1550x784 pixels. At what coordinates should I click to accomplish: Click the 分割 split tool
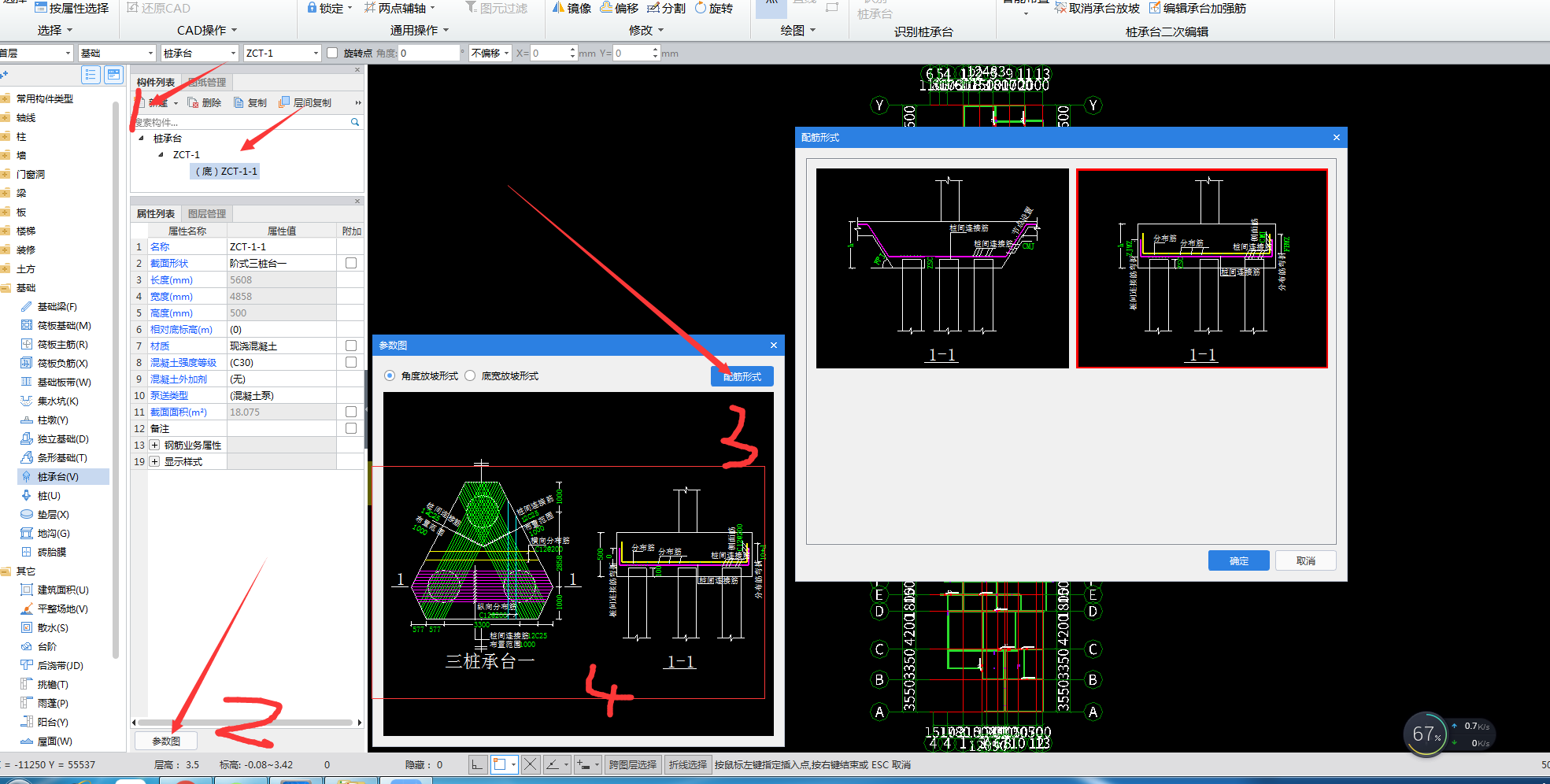[x=666, y=8]
